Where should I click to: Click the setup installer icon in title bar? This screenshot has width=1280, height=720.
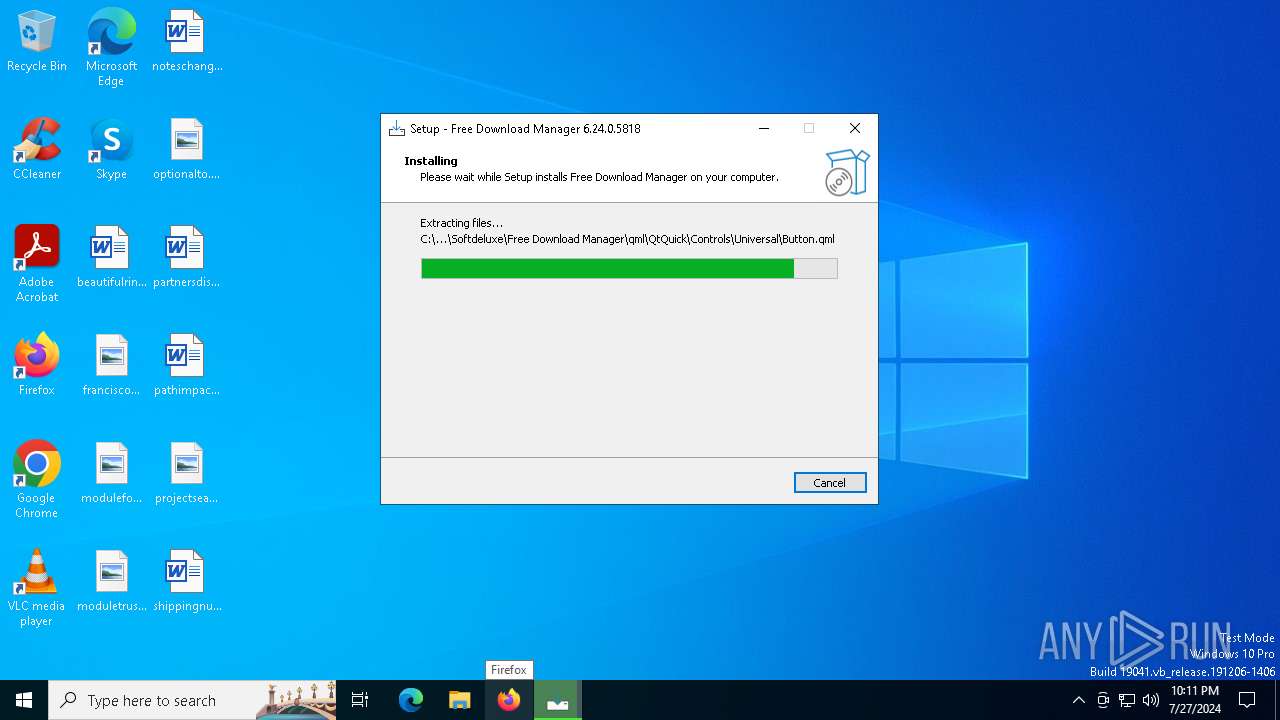point(397,128)
